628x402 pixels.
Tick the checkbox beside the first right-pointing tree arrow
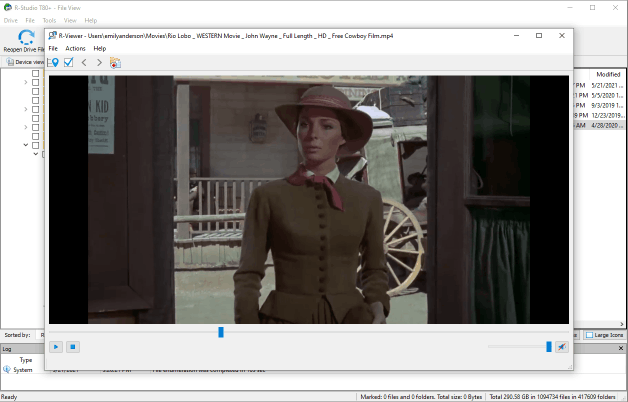(x=36, y=82)
